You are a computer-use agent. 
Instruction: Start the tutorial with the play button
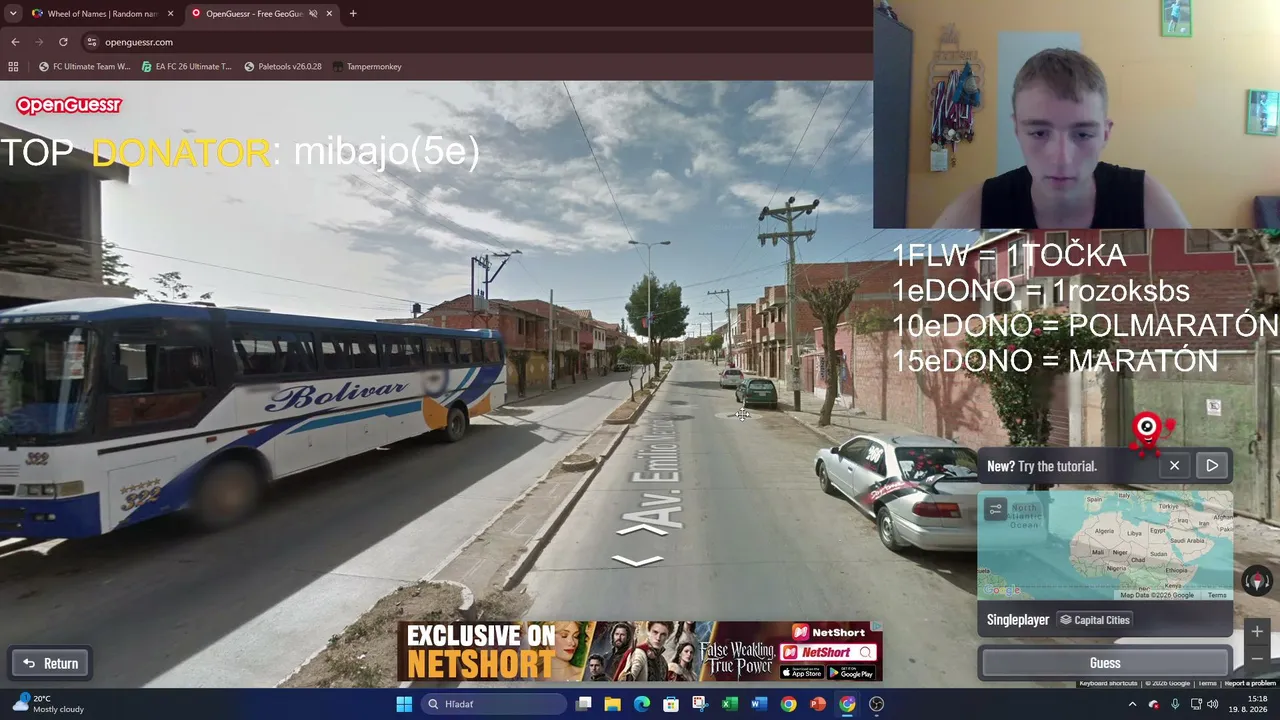(1212, 466)
